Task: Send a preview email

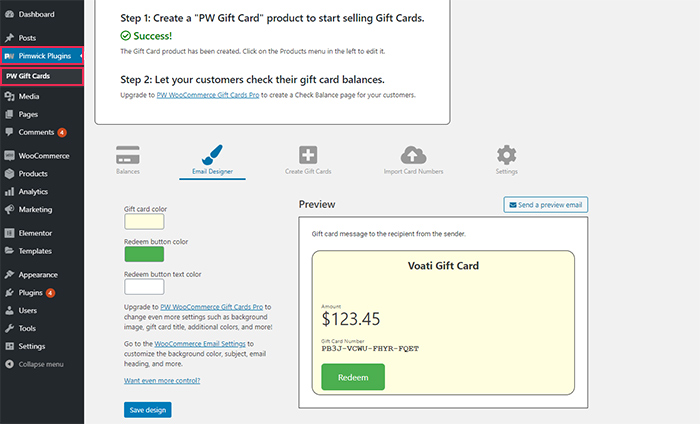Action: (x=546, y=205)
